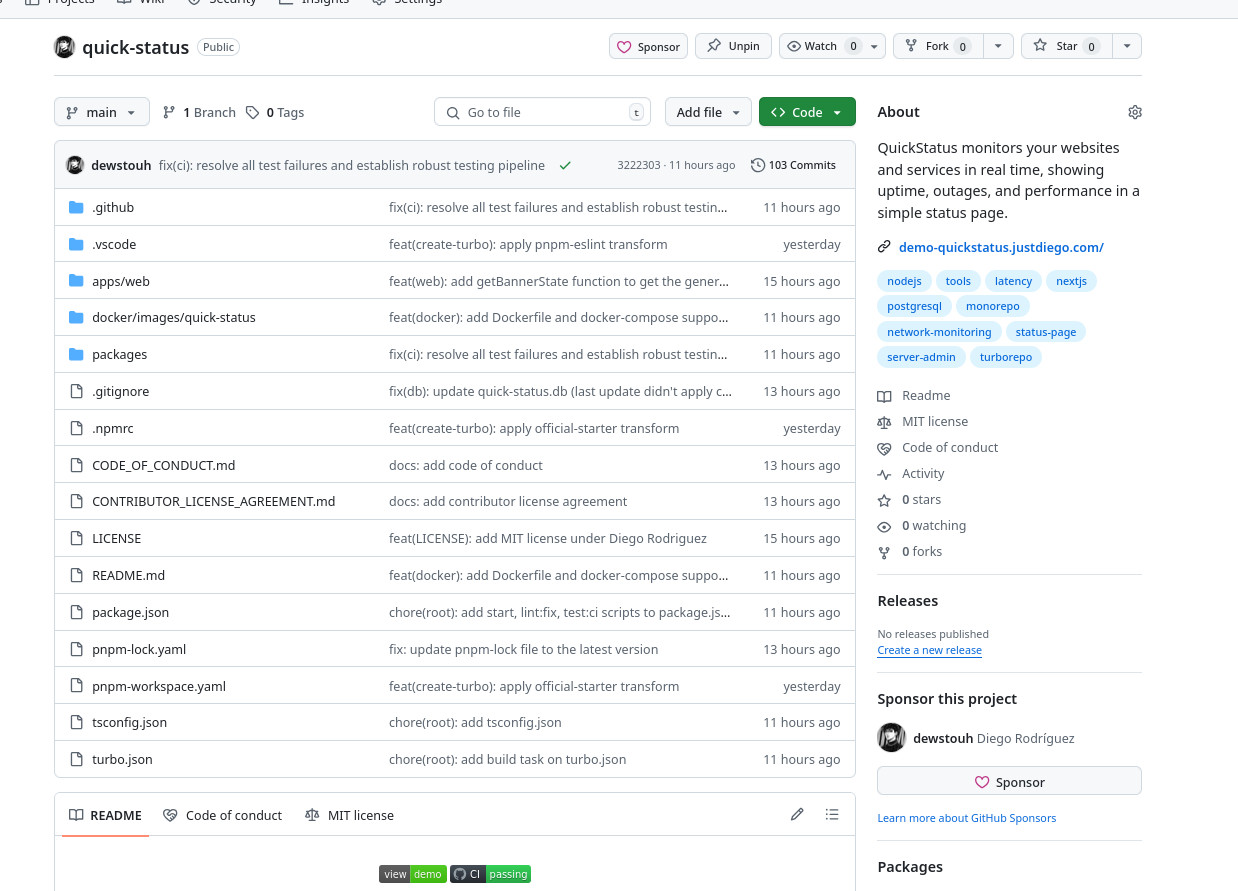Toggle the Unpin button
The image size is (1238, 891).
click(x=733, y=46)
